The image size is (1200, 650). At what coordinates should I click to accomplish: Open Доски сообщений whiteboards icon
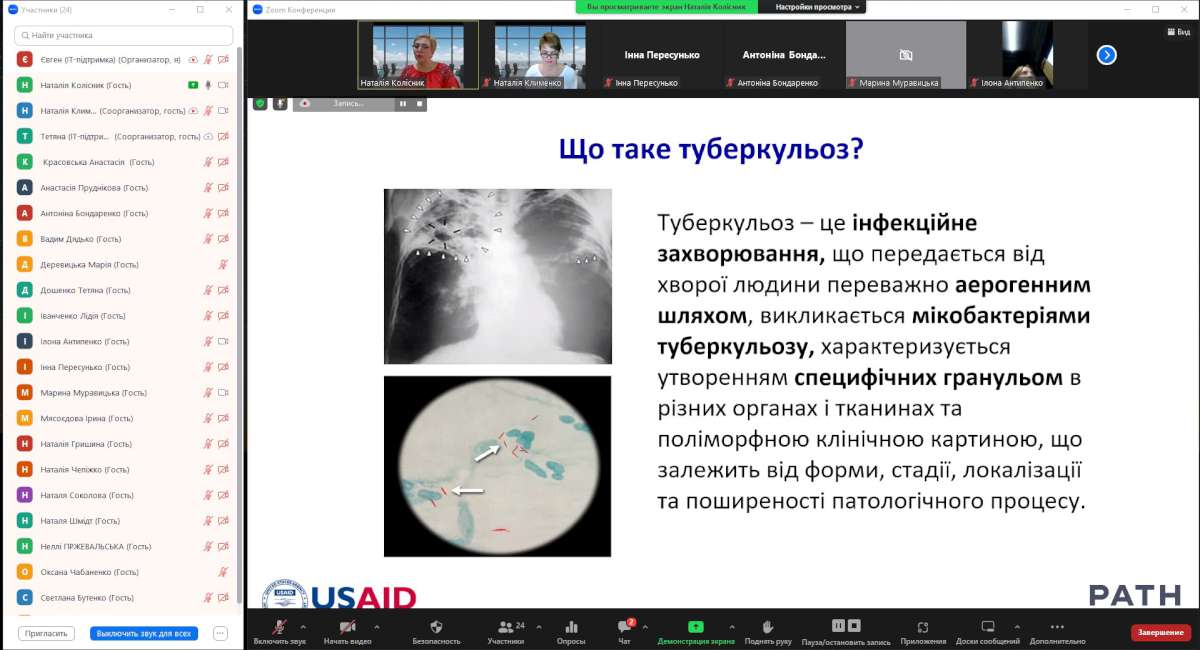[987, 627]
